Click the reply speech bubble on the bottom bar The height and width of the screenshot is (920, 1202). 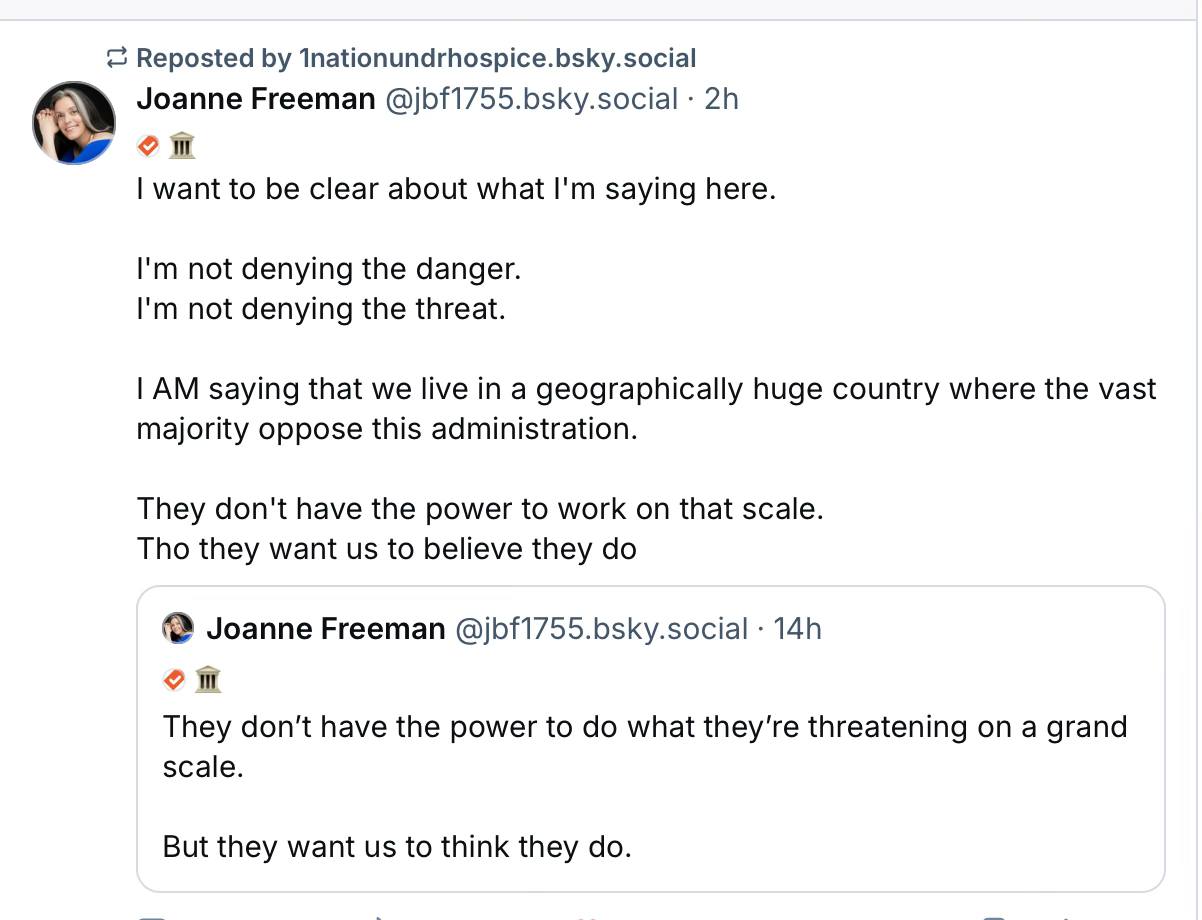coord(150,915)
